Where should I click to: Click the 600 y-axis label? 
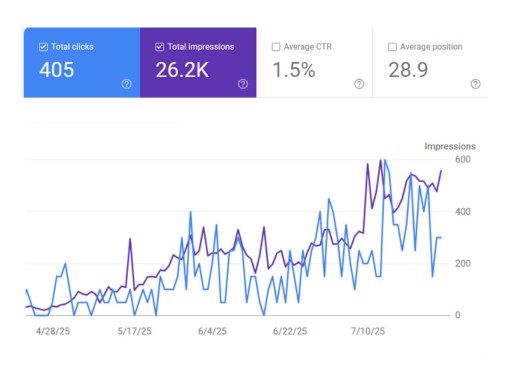click(x=463, y=159)
